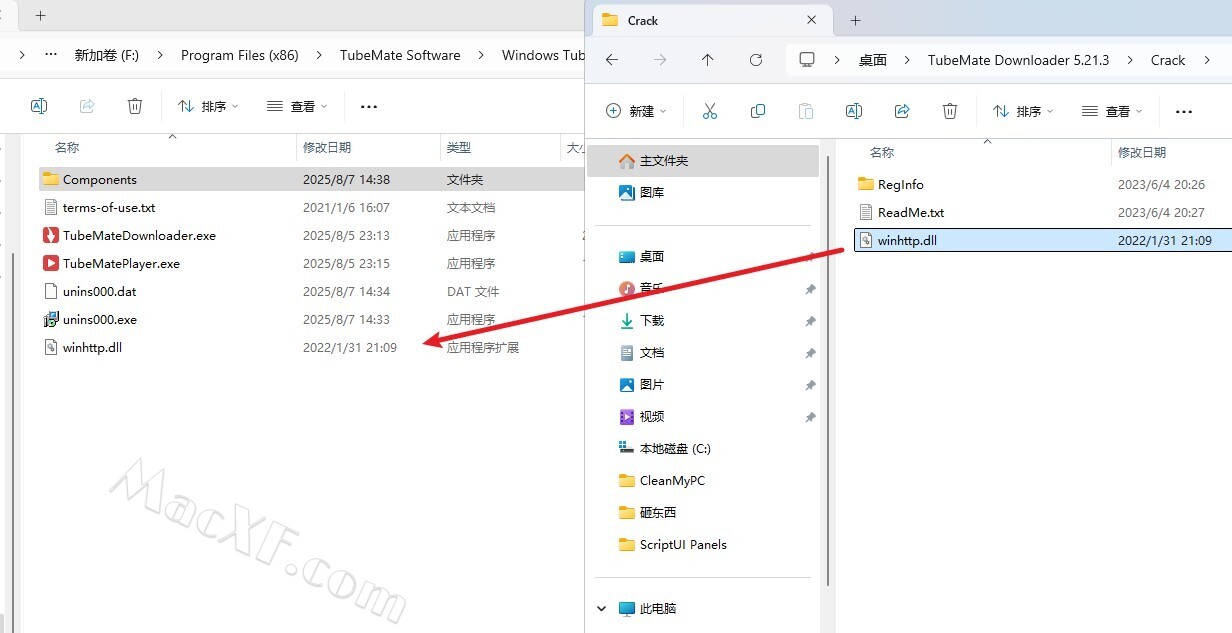Image resolution: width=1232 pixels, height=633 pixels.
Task: Click the Components folder icon
Action: tap(51, 180)
